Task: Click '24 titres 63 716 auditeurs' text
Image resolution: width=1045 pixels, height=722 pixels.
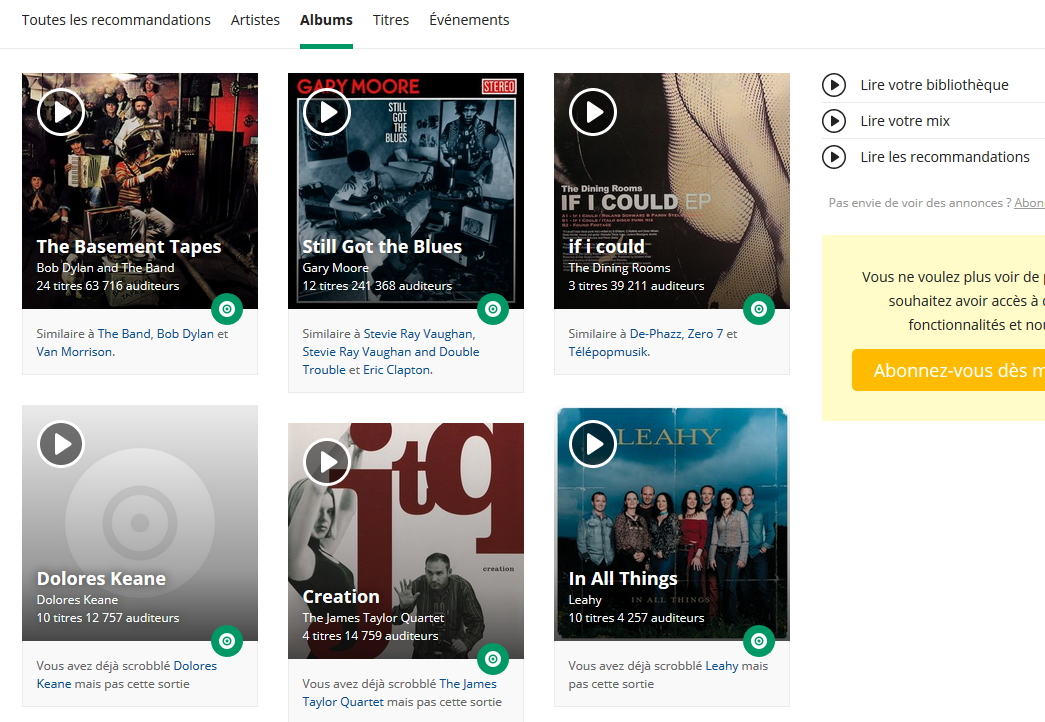Action: [x=108, y=286]
